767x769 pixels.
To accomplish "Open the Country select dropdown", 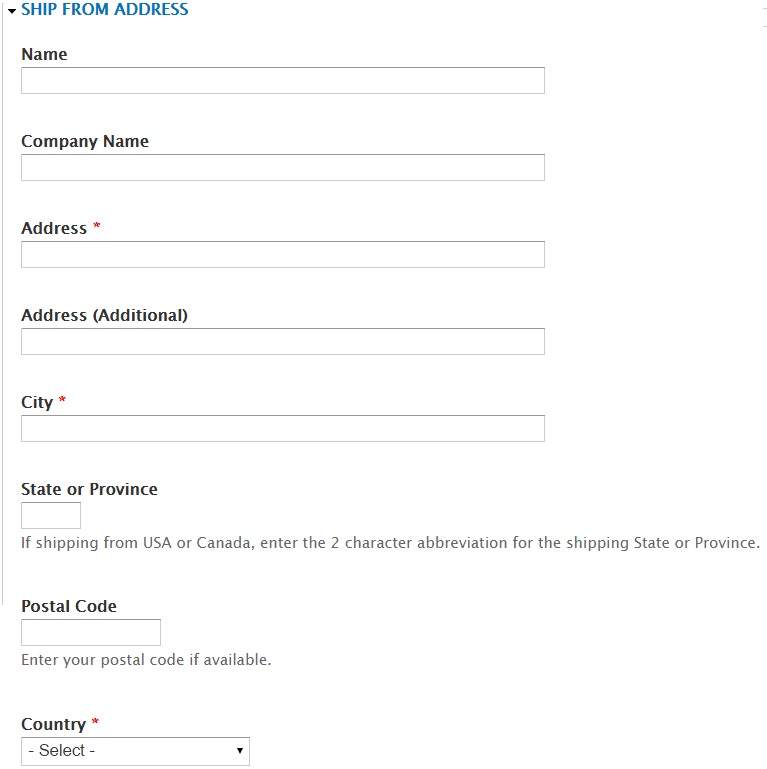I will coord(135,751).
